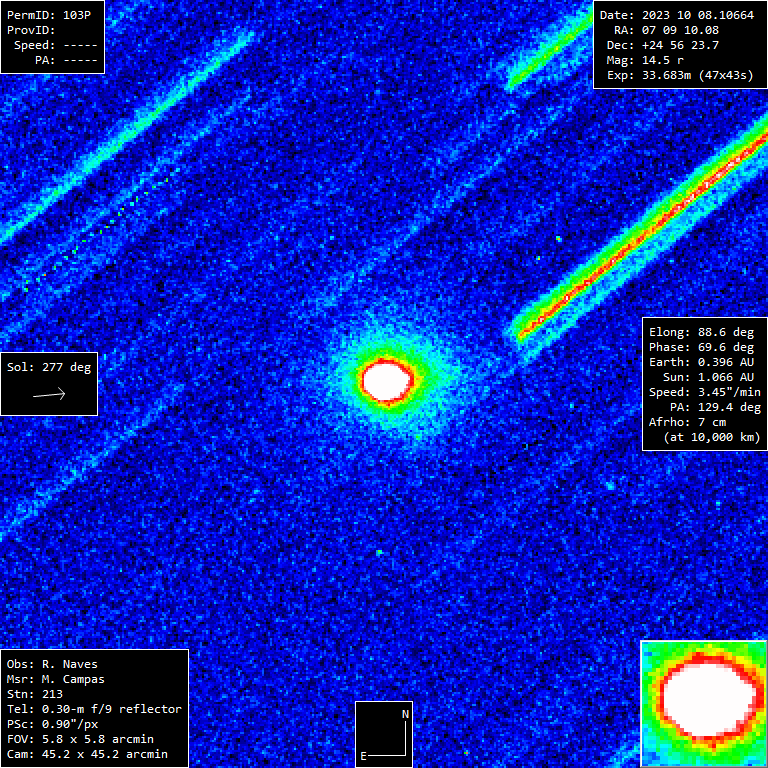The height and width of the screenshot is (768, 768).
Task: Click "Phase: 69.6 deg" value
Action: click(x=701, y=347)
